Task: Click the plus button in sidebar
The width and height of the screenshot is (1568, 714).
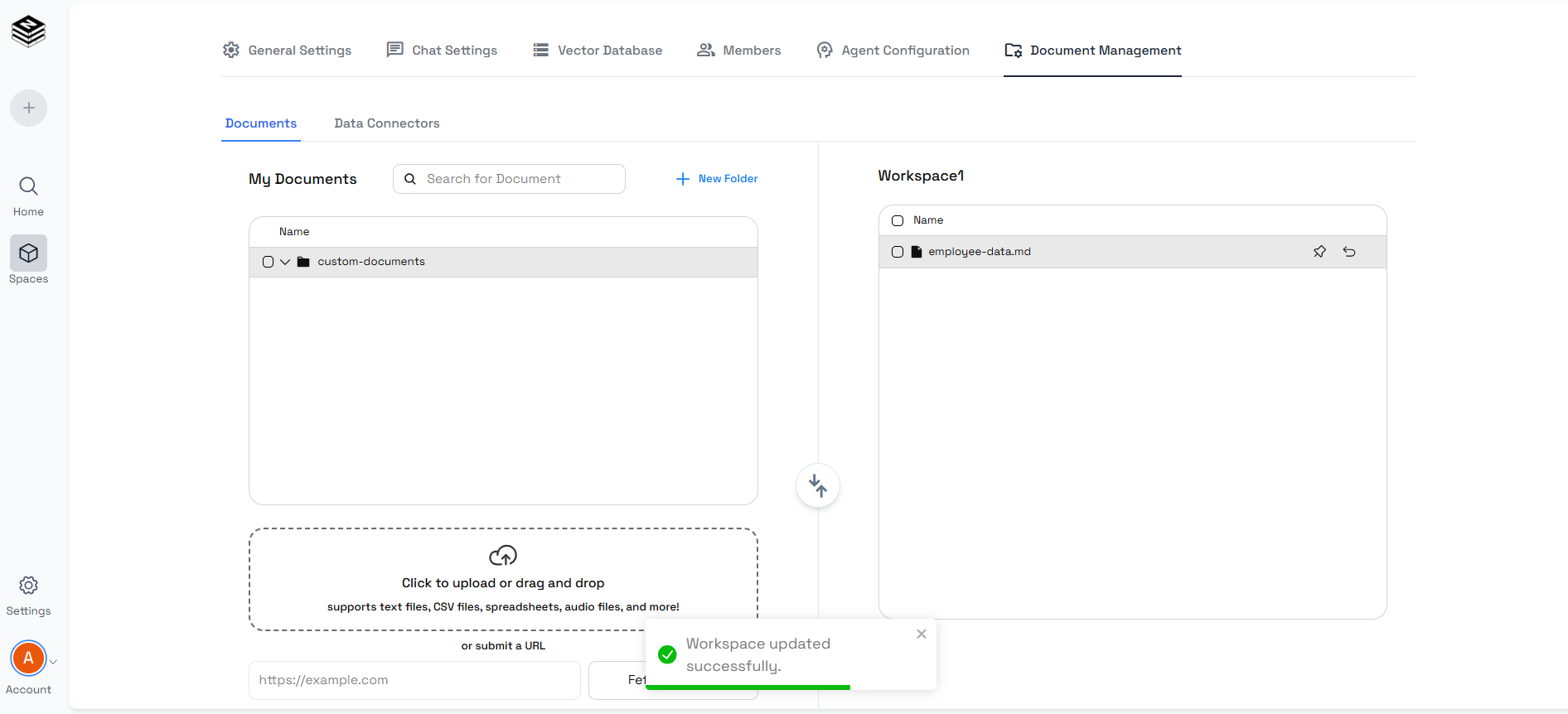Action: [28, 108]
